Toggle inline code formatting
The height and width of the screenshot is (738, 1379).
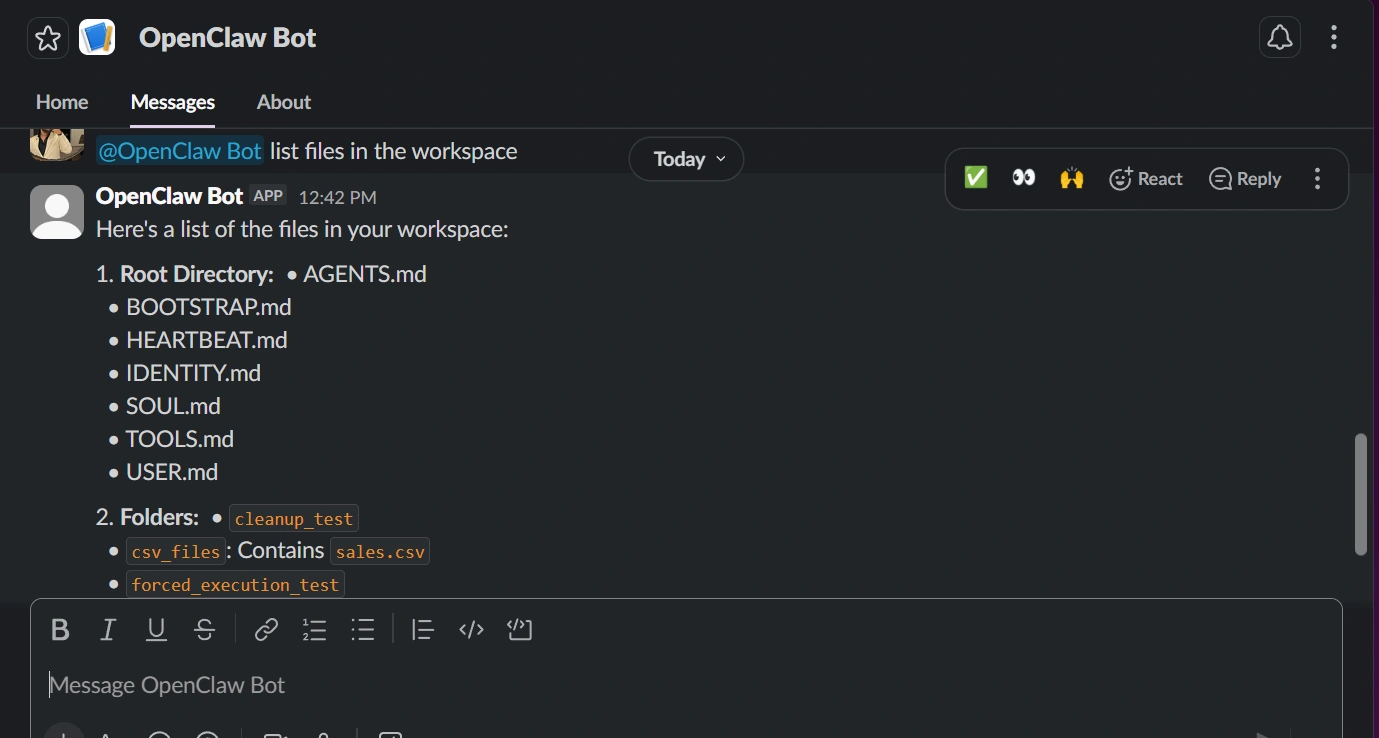point(471,629)
